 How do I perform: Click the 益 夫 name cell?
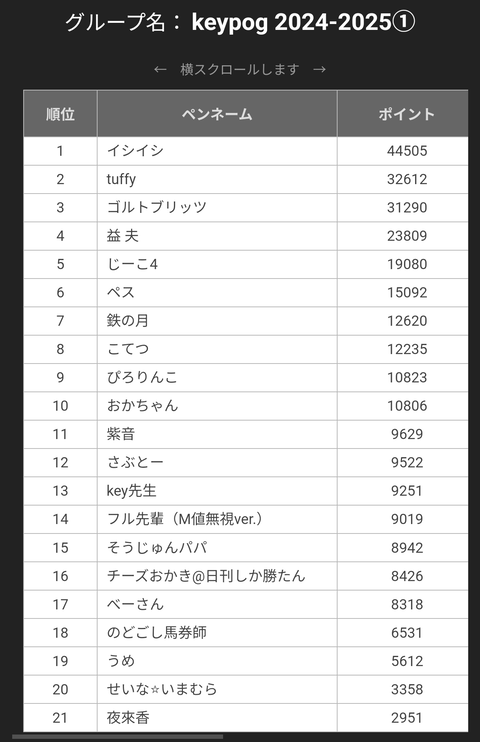(217, 236)
